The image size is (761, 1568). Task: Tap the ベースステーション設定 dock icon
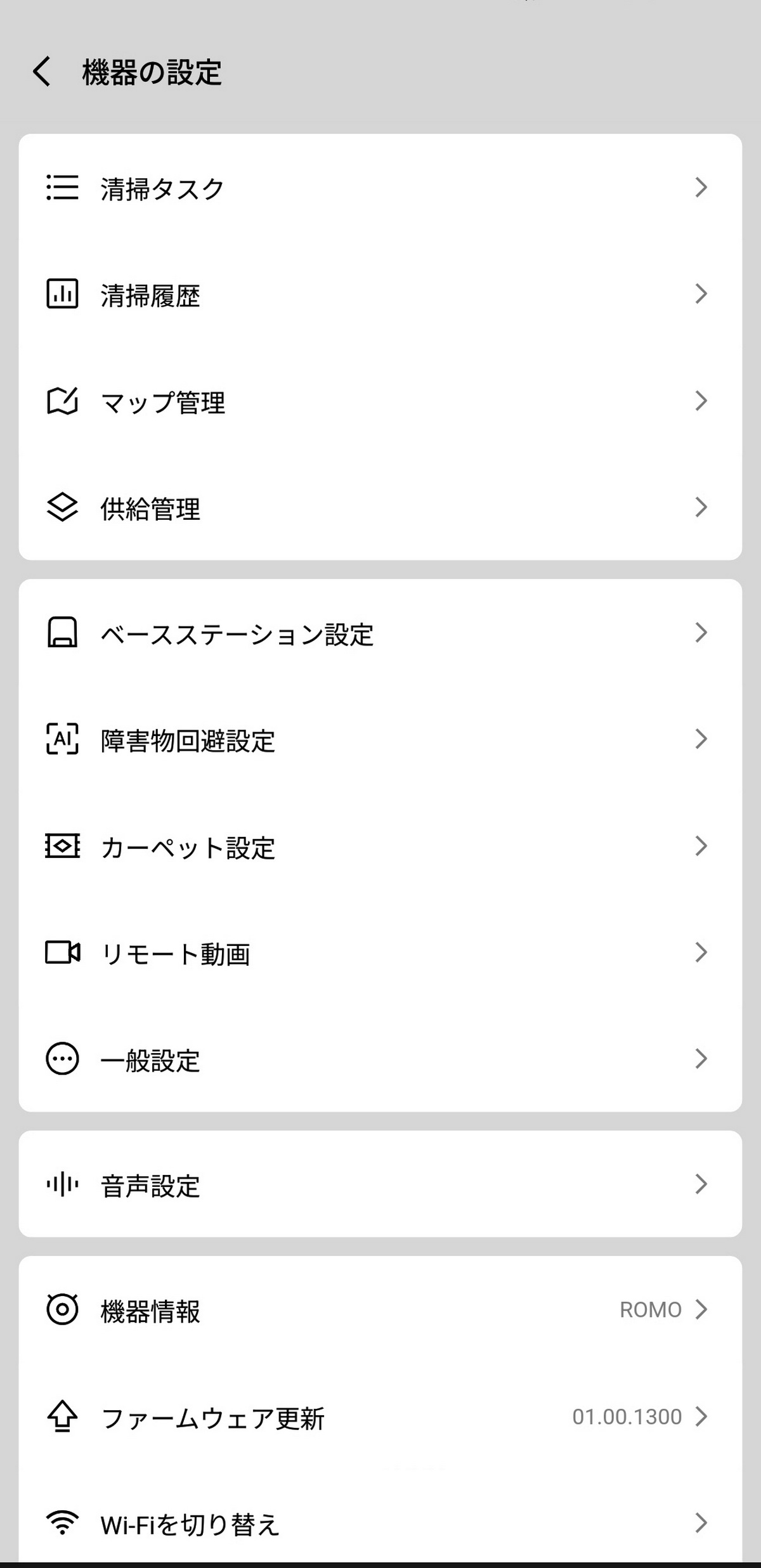tap(62, 633)
